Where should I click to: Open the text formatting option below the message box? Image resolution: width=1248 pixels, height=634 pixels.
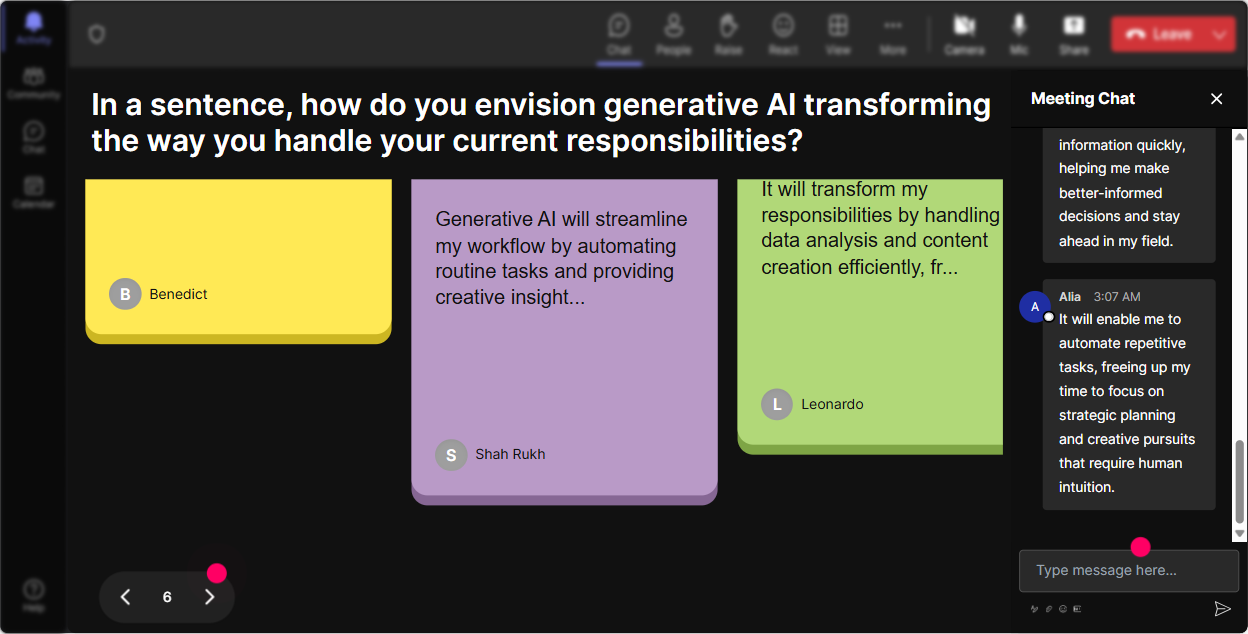[x=1035, y=608]
